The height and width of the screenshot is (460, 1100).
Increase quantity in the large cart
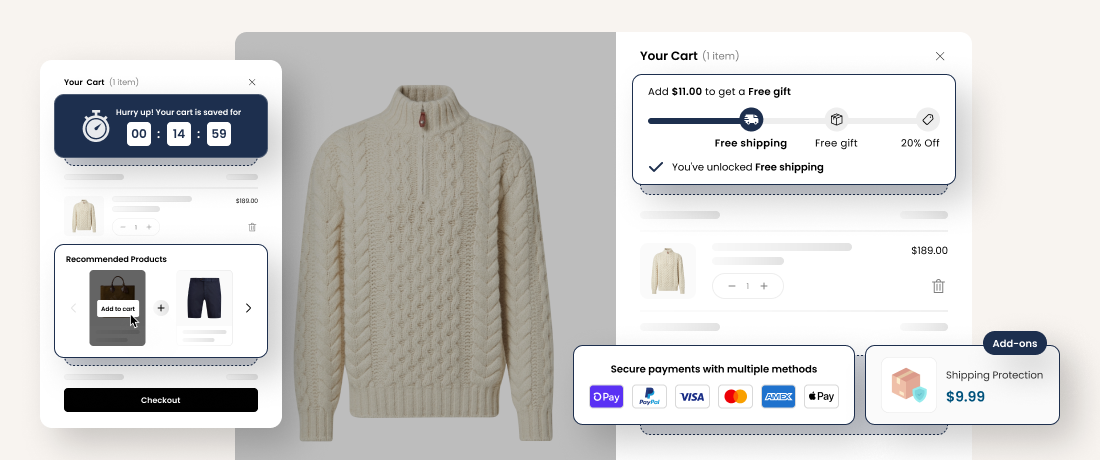tap(764, 286)
